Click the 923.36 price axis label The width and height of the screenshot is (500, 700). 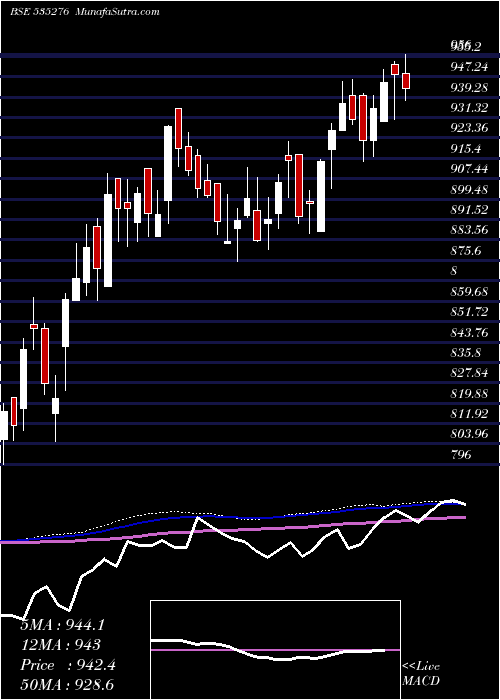[469, 129]
